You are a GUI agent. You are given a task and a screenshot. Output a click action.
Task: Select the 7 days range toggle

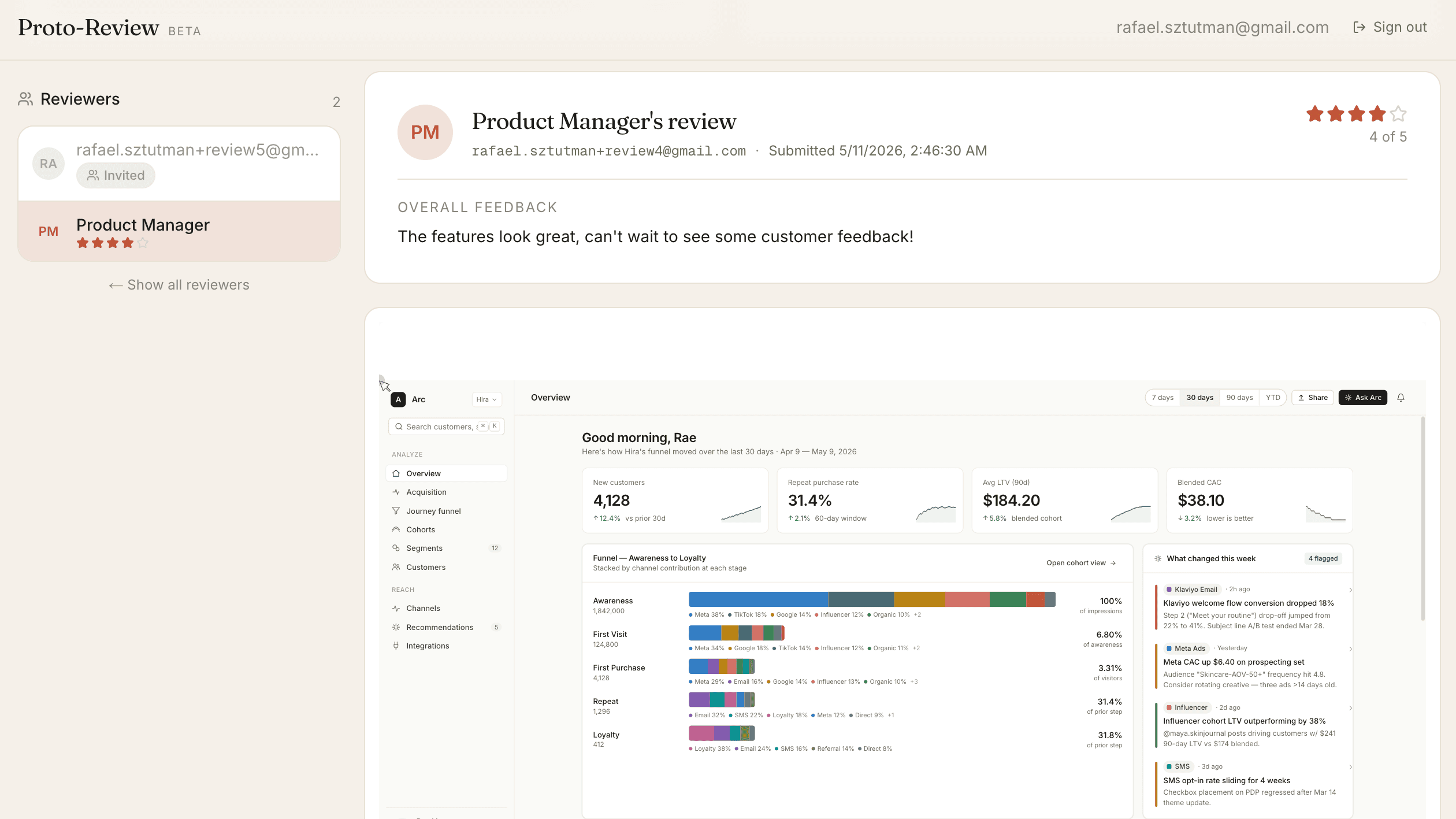click(1162, 398)
